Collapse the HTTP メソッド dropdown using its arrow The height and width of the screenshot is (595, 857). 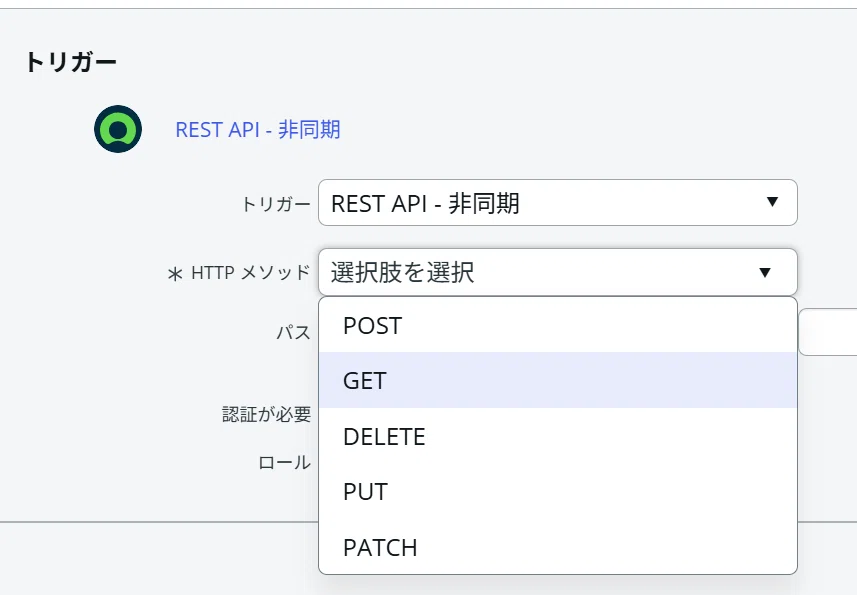765,272
